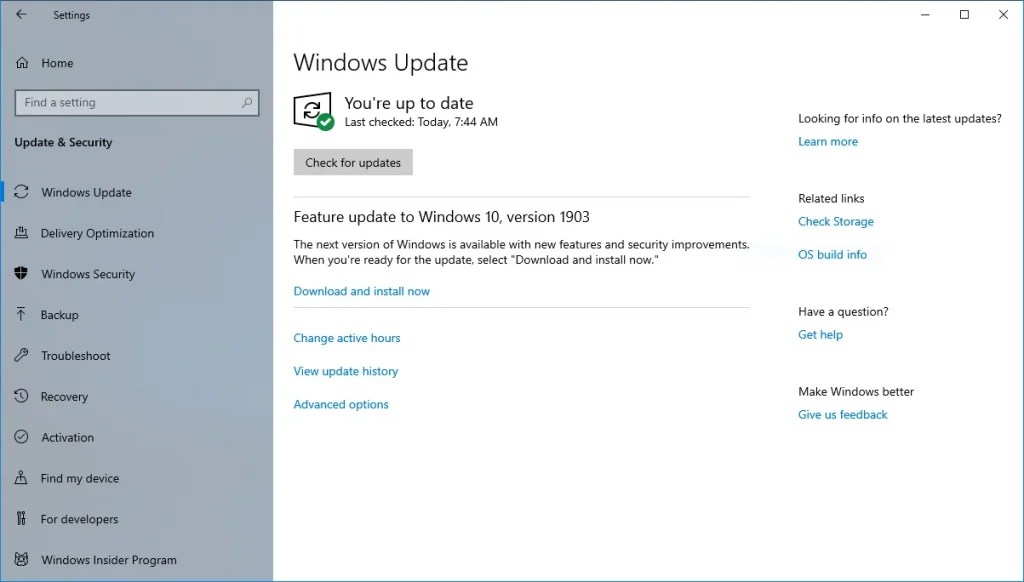
Task: Open the Troubleshoot wrench icon
Action: pyautogui.click(x=21, y=356)
